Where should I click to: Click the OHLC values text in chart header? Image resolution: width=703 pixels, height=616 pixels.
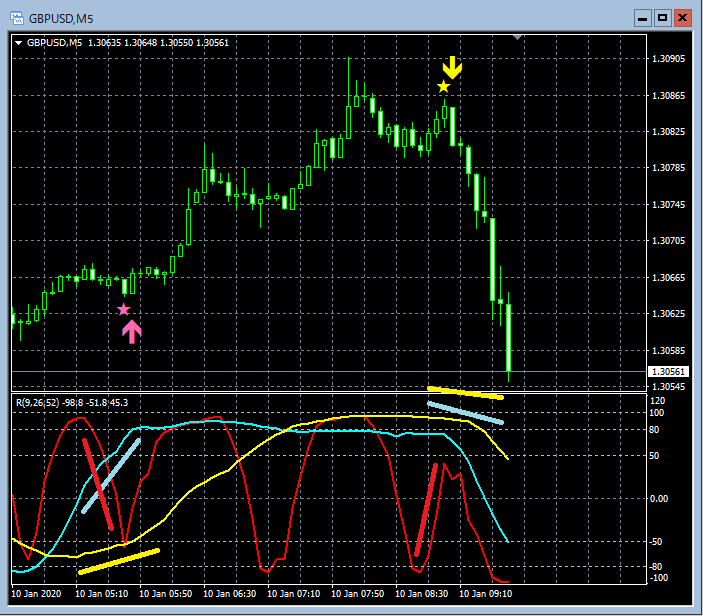[158, 43]
